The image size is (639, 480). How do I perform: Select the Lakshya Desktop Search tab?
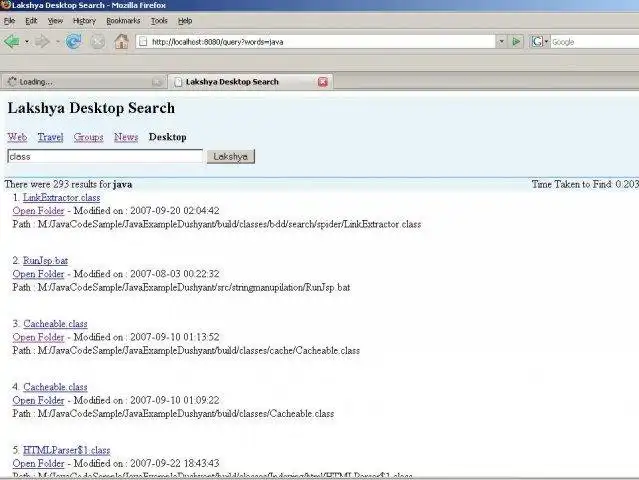251,82
